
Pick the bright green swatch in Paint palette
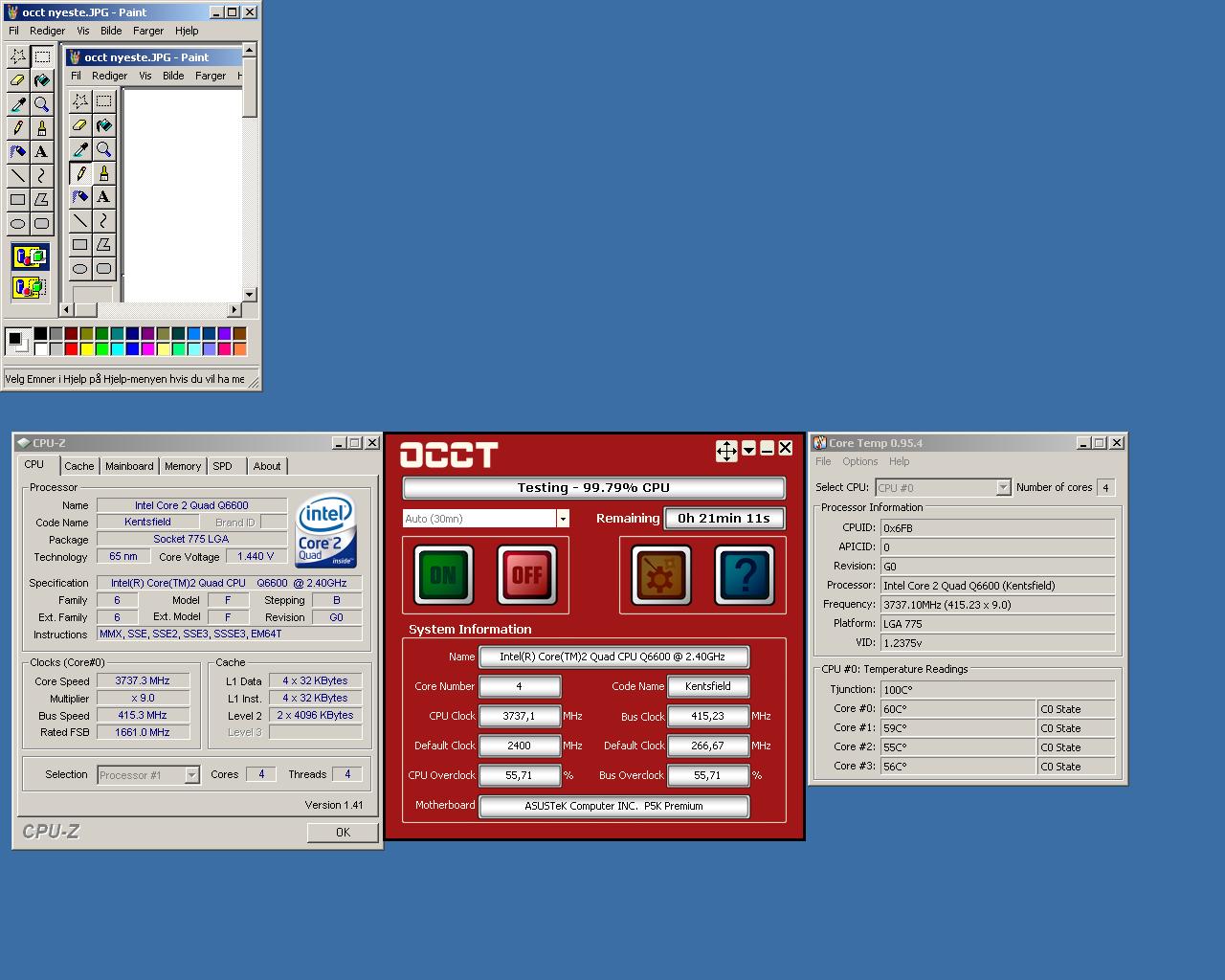pyautogui.click(x=101, y=348)
